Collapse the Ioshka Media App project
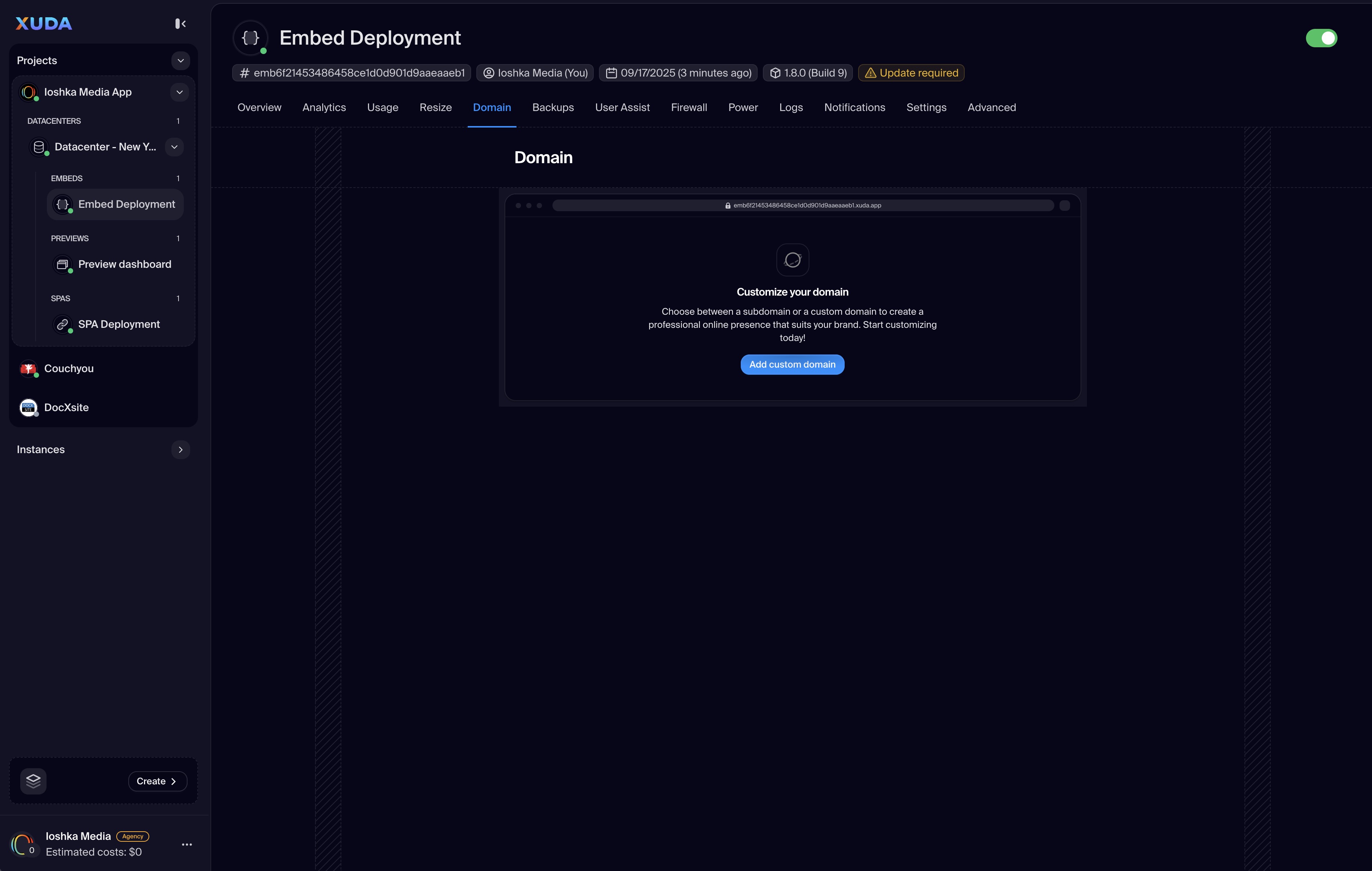The width and height of the screenshot is (1372, 871). coord(179,92)
